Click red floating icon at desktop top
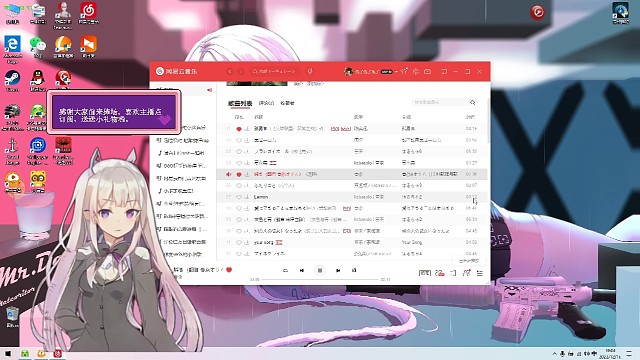The image size is (640, 360). (x=538, y=12)
